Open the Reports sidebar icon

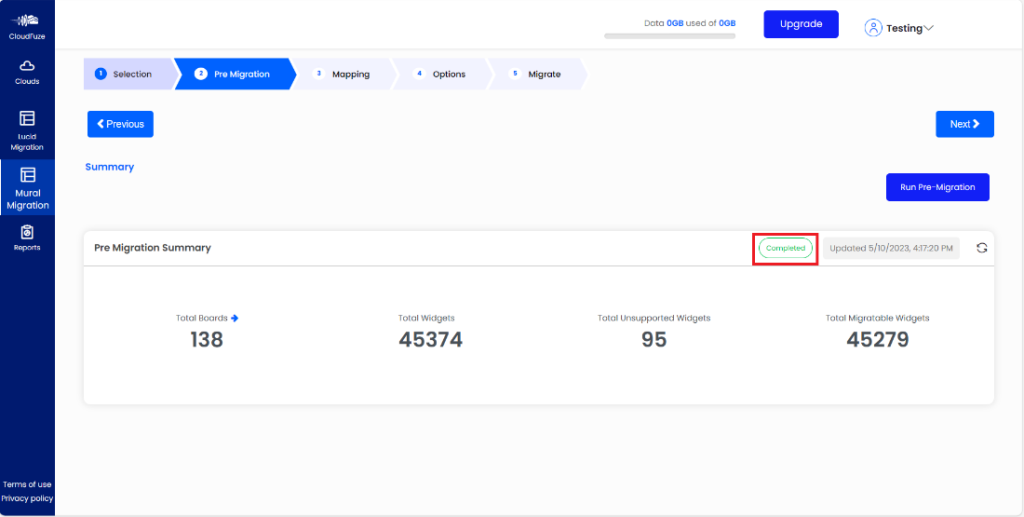[x=27, y=232]
